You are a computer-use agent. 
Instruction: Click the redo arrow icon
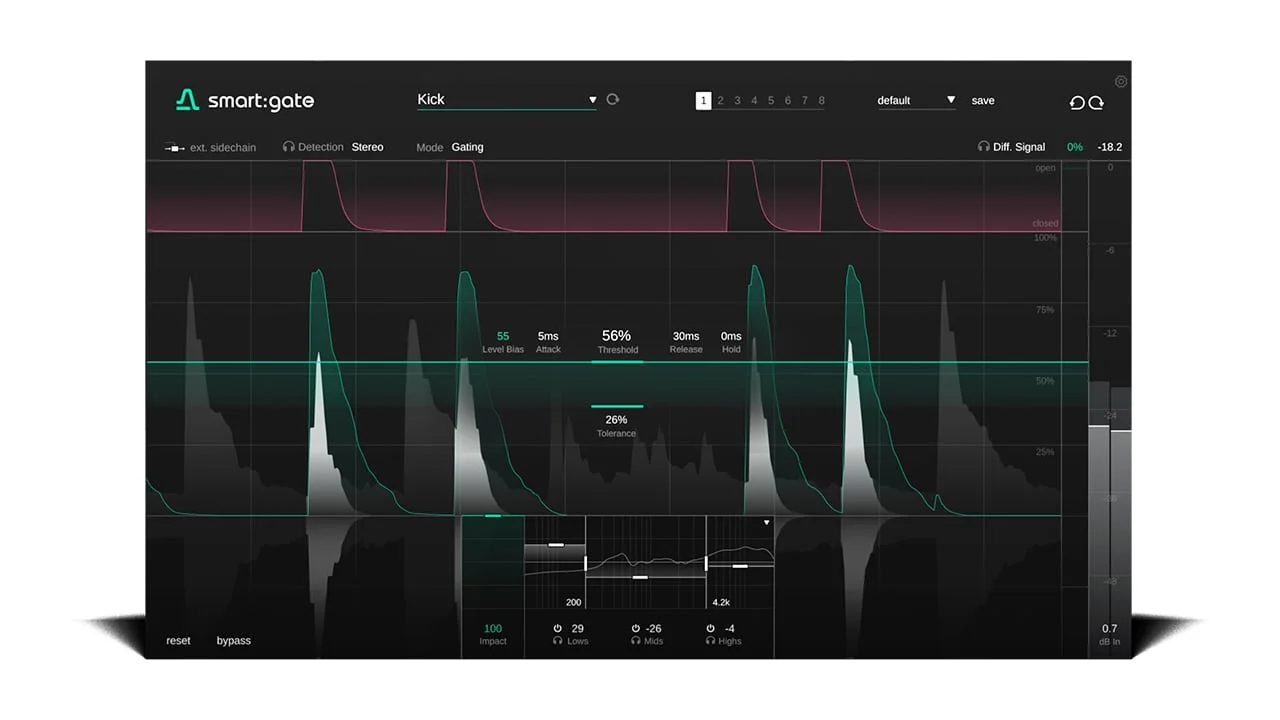(1096, 102)
